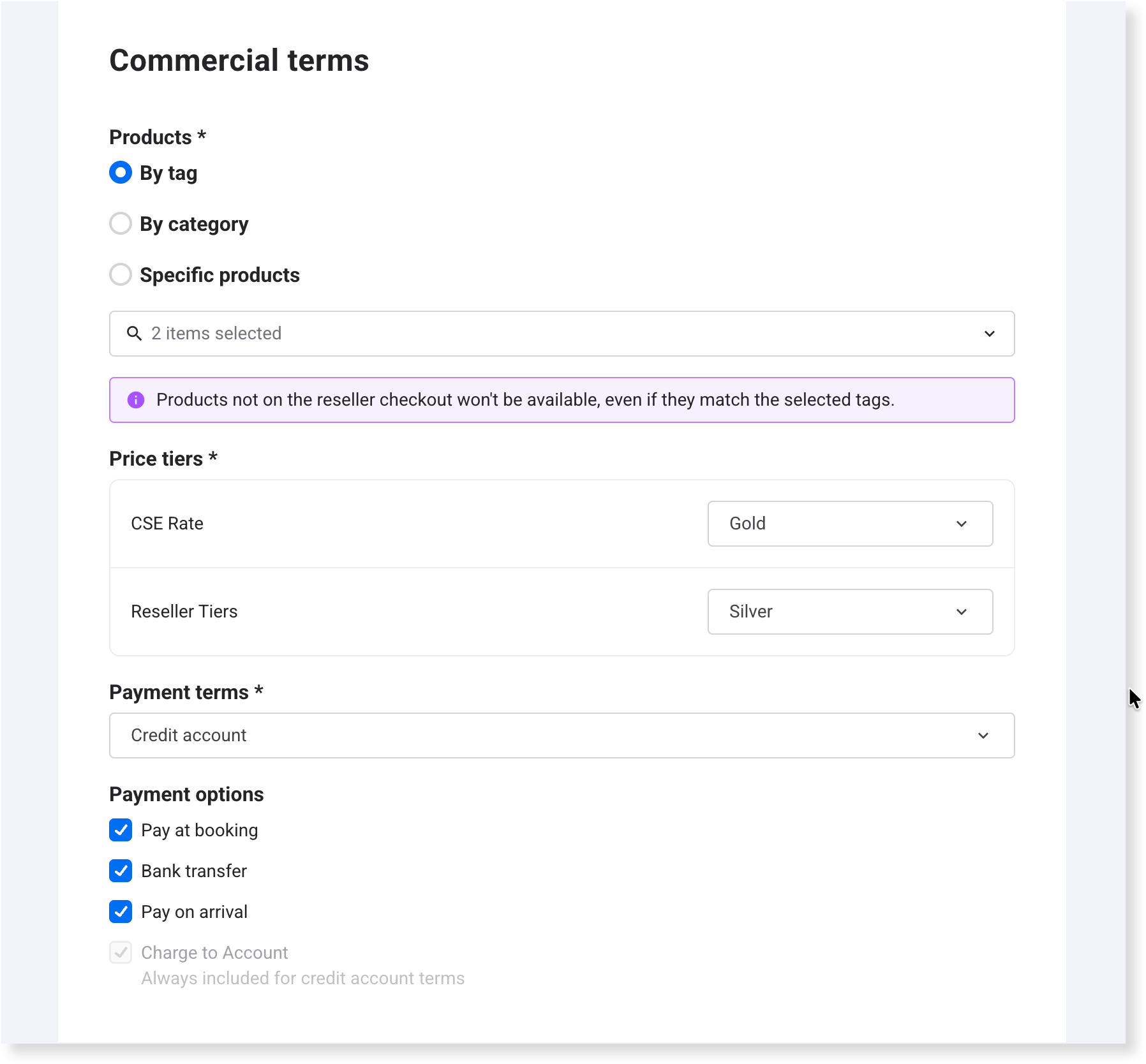Viewport: 1146px width, 1064px height.
Task: Expand tag selector using its chevron arrow
Action: coord(990,334)
